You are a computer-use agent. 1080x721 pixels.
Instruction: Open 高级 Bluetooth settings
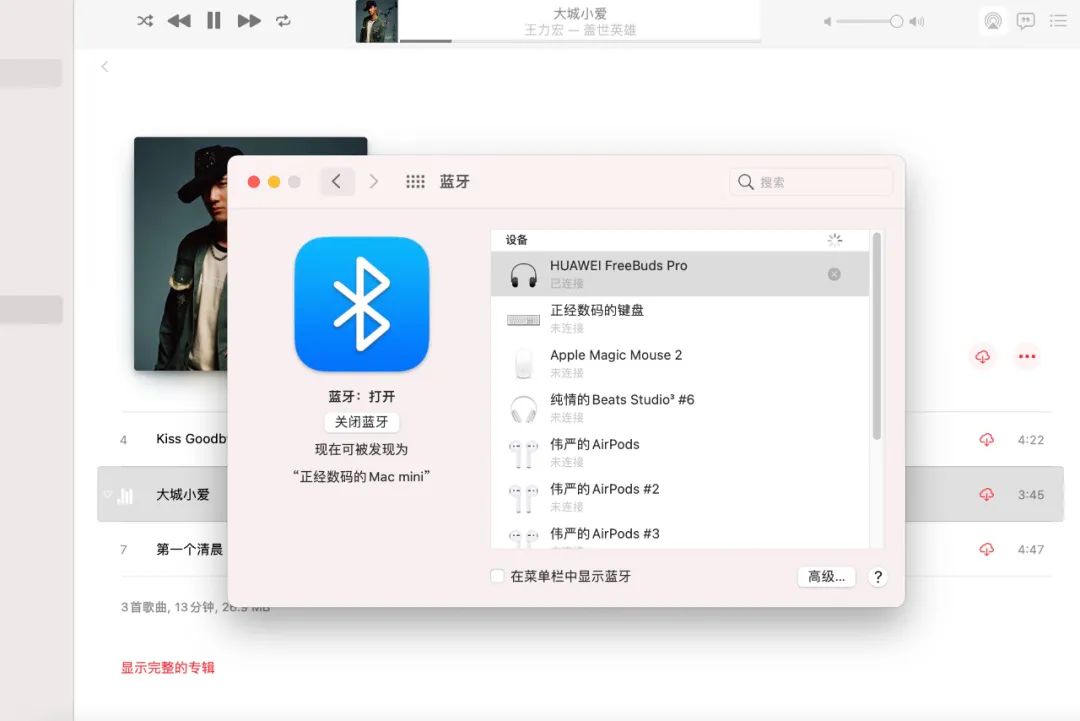826,576
